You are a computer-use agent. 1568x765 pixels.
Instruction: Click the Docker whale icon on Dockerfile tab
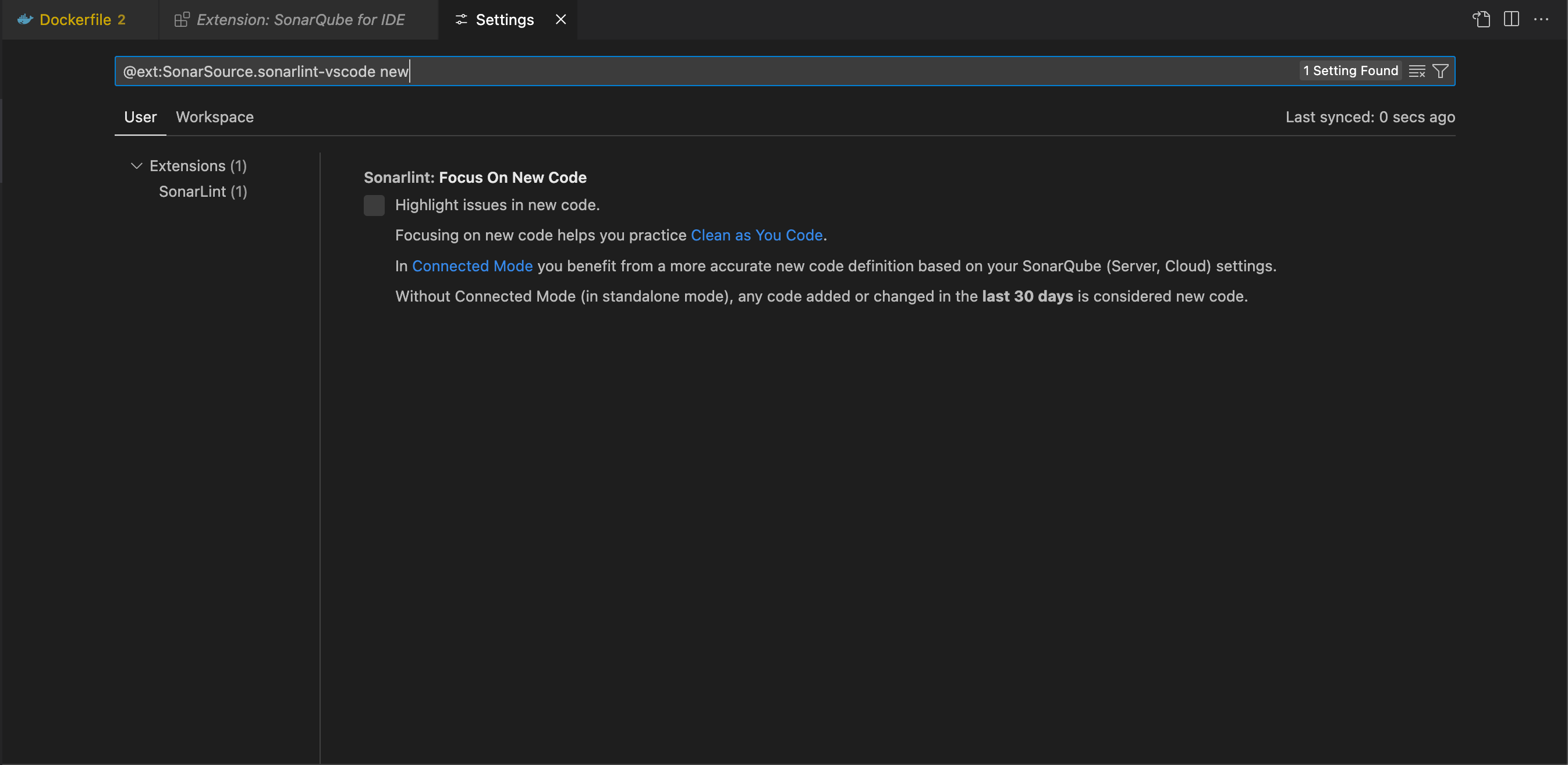tap(24, 19)
